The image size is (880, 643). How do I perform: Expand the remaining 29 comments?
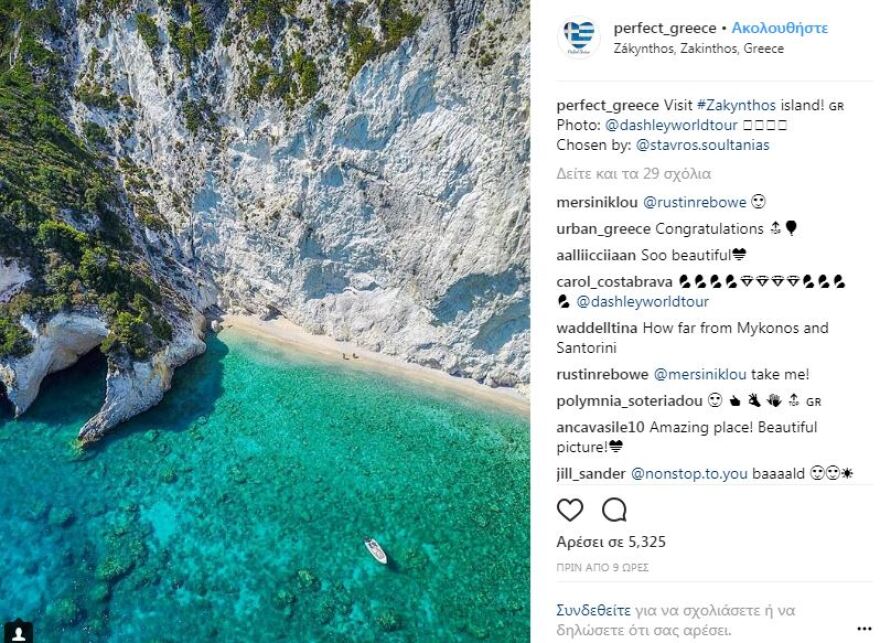coord(634,173)
